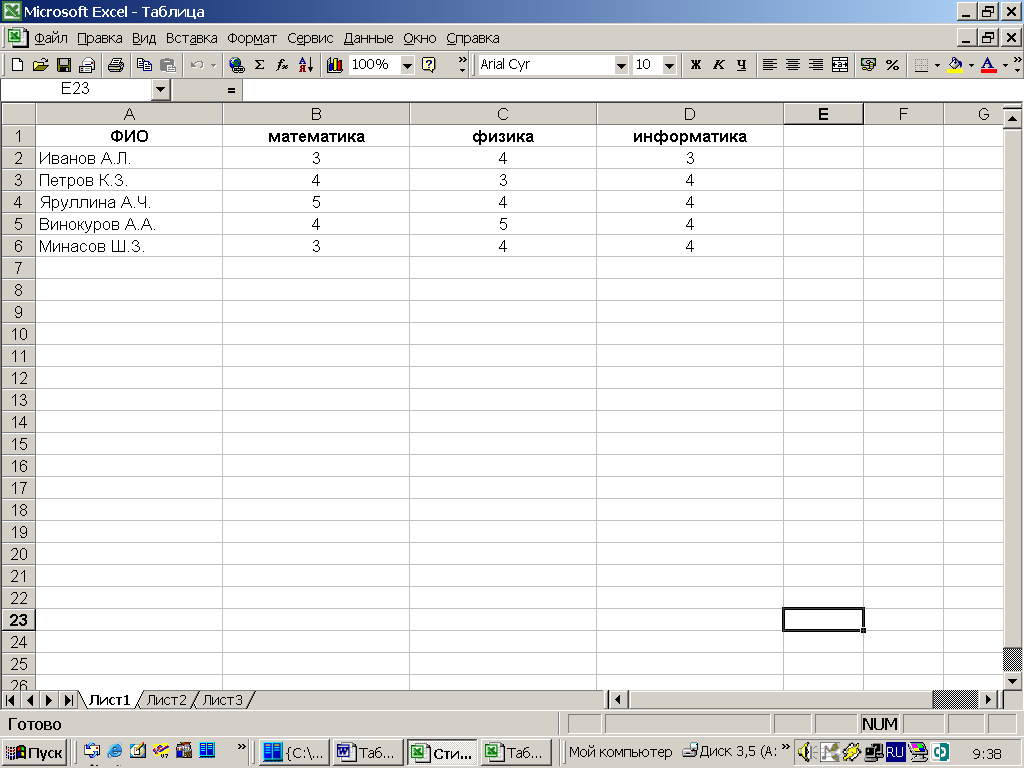Image resolution: width=1024 pixels, height=768 pixels.
Task: Copy selection with the Copy icon
Action: [x=144, y=65]
